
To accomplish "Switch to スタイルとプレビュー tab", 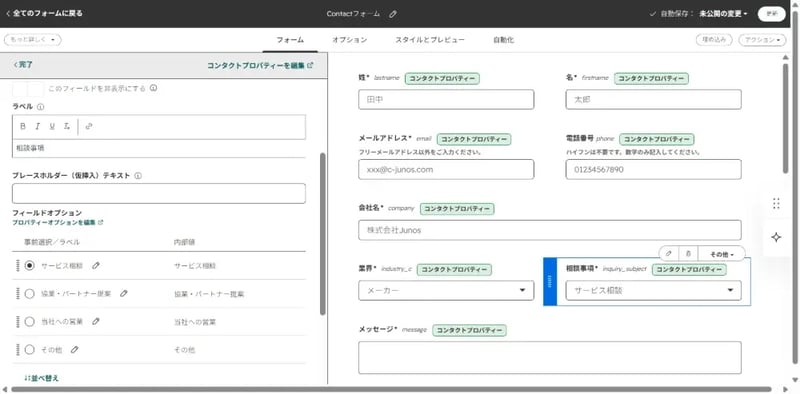I will (430, 40).
